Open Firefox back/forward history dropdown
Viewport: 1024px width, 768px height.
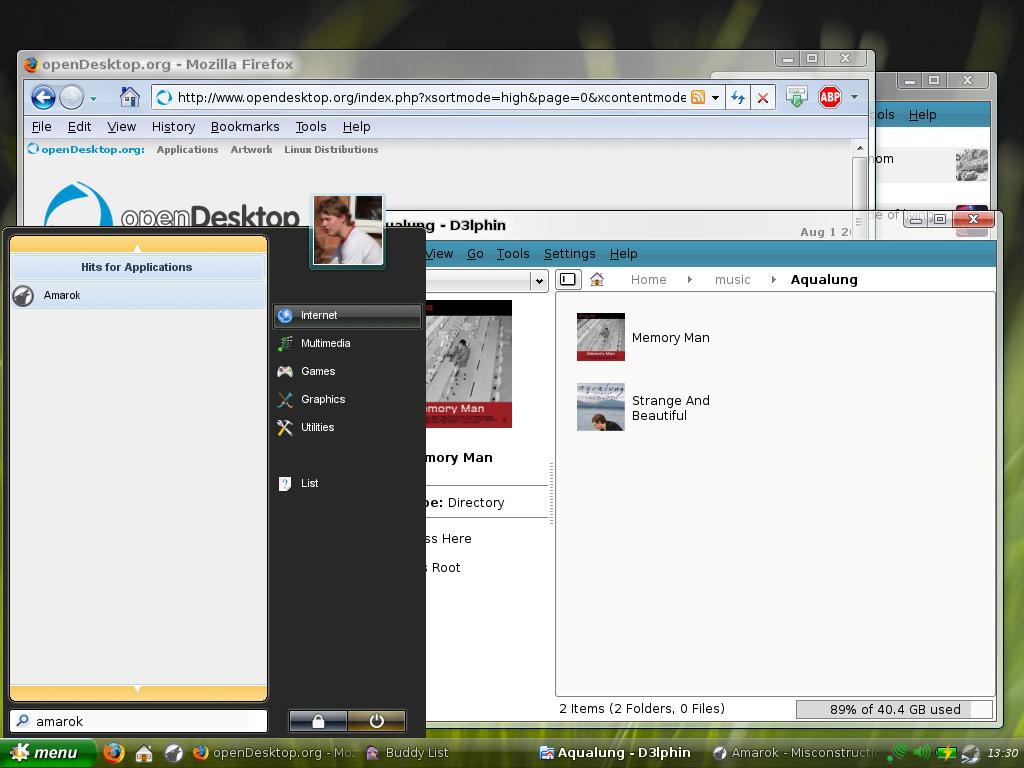(x=93, y=99)
